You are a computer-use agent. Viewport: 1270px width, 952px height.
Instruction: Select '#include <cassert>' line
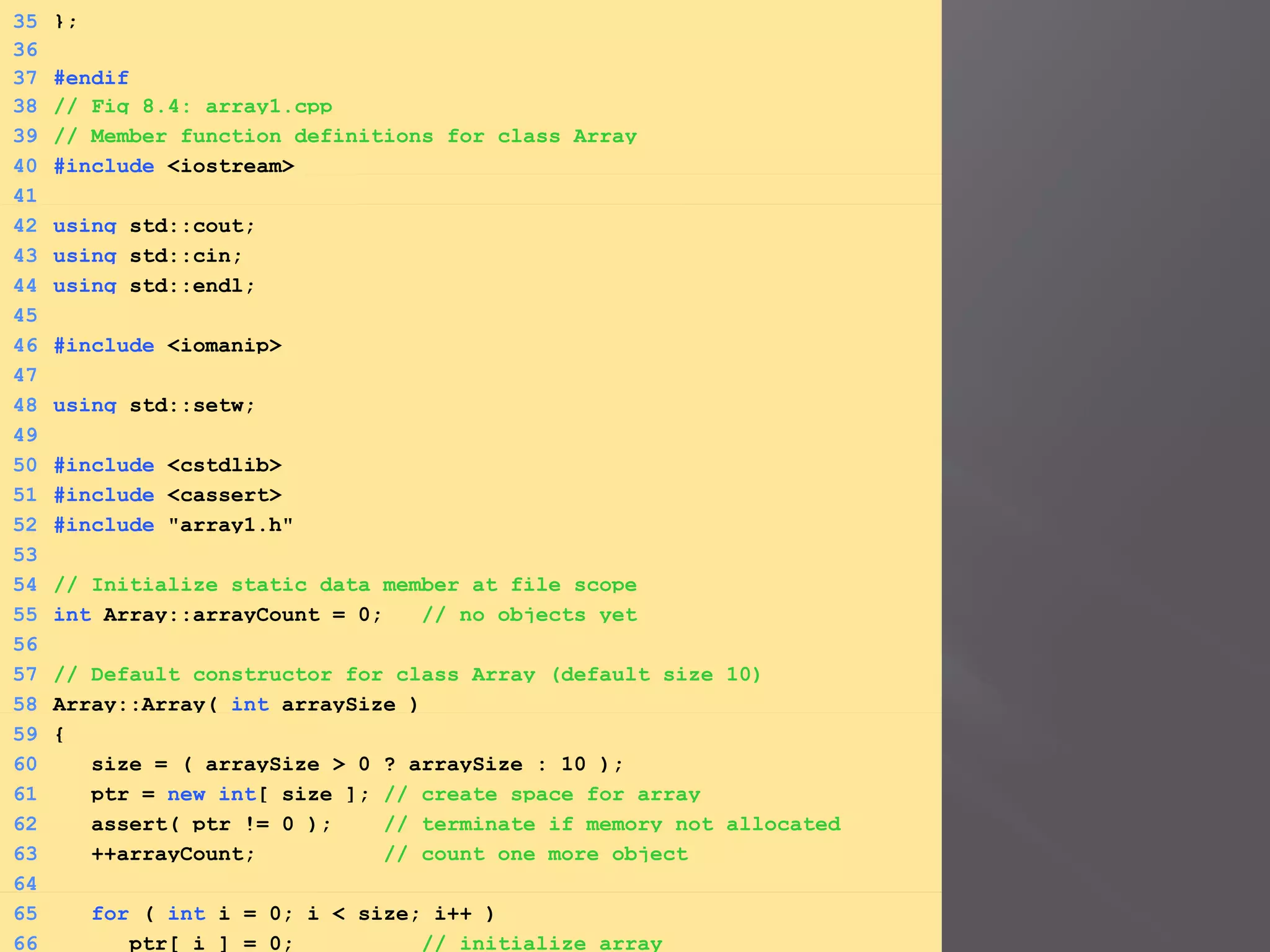pos(167,495)
